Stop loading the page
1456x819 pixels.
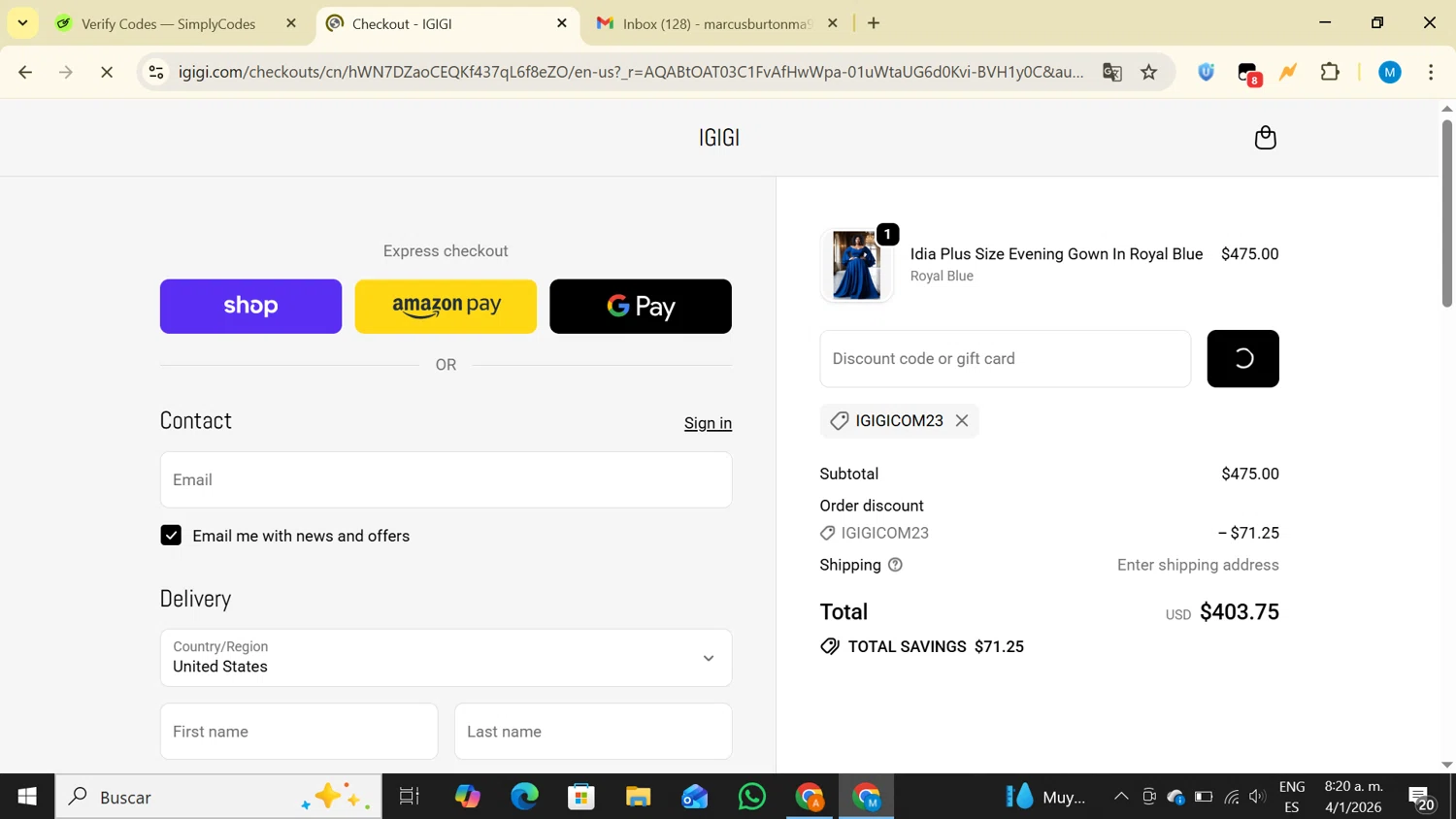[107, 72]
